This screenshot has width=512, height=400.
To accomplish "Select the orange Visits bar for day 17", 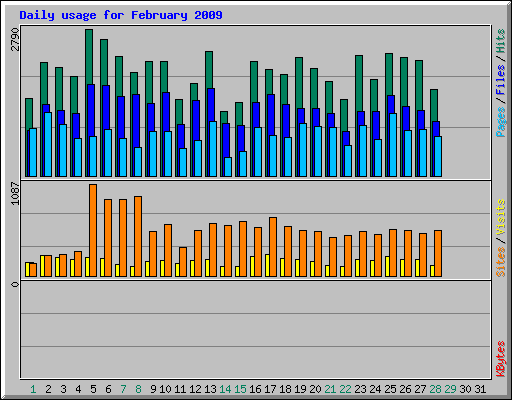I will tap(273, 247).
